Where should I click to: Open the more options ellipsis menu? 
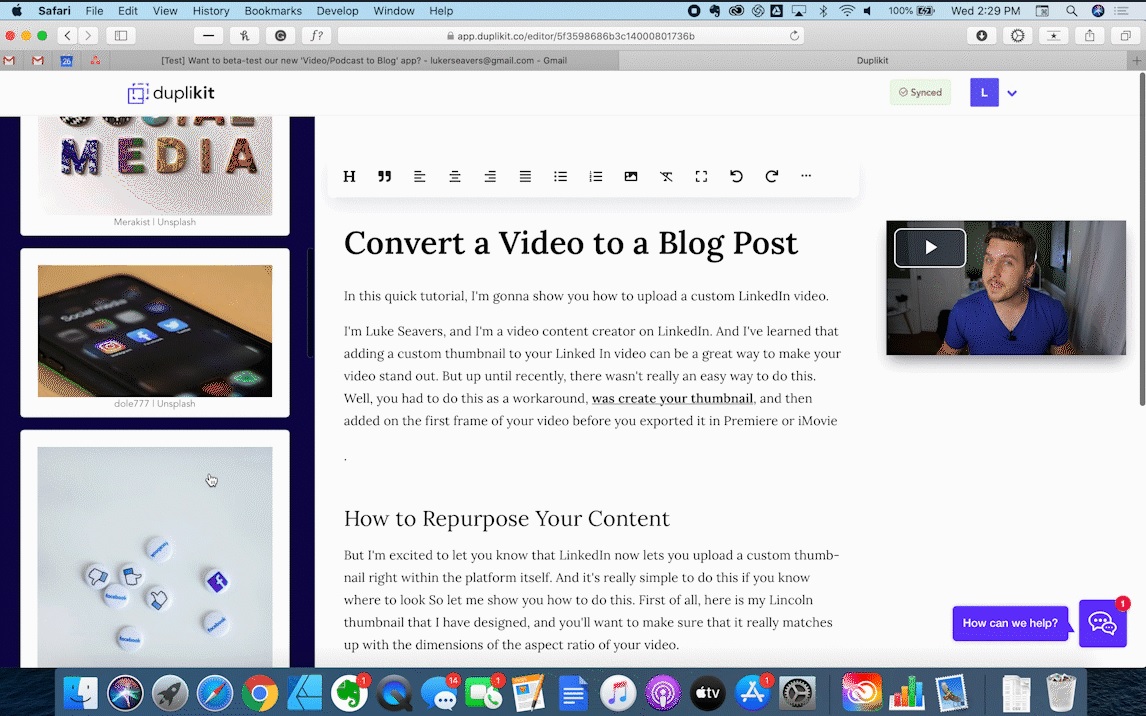pyautogui.click(x=806, y=177)
